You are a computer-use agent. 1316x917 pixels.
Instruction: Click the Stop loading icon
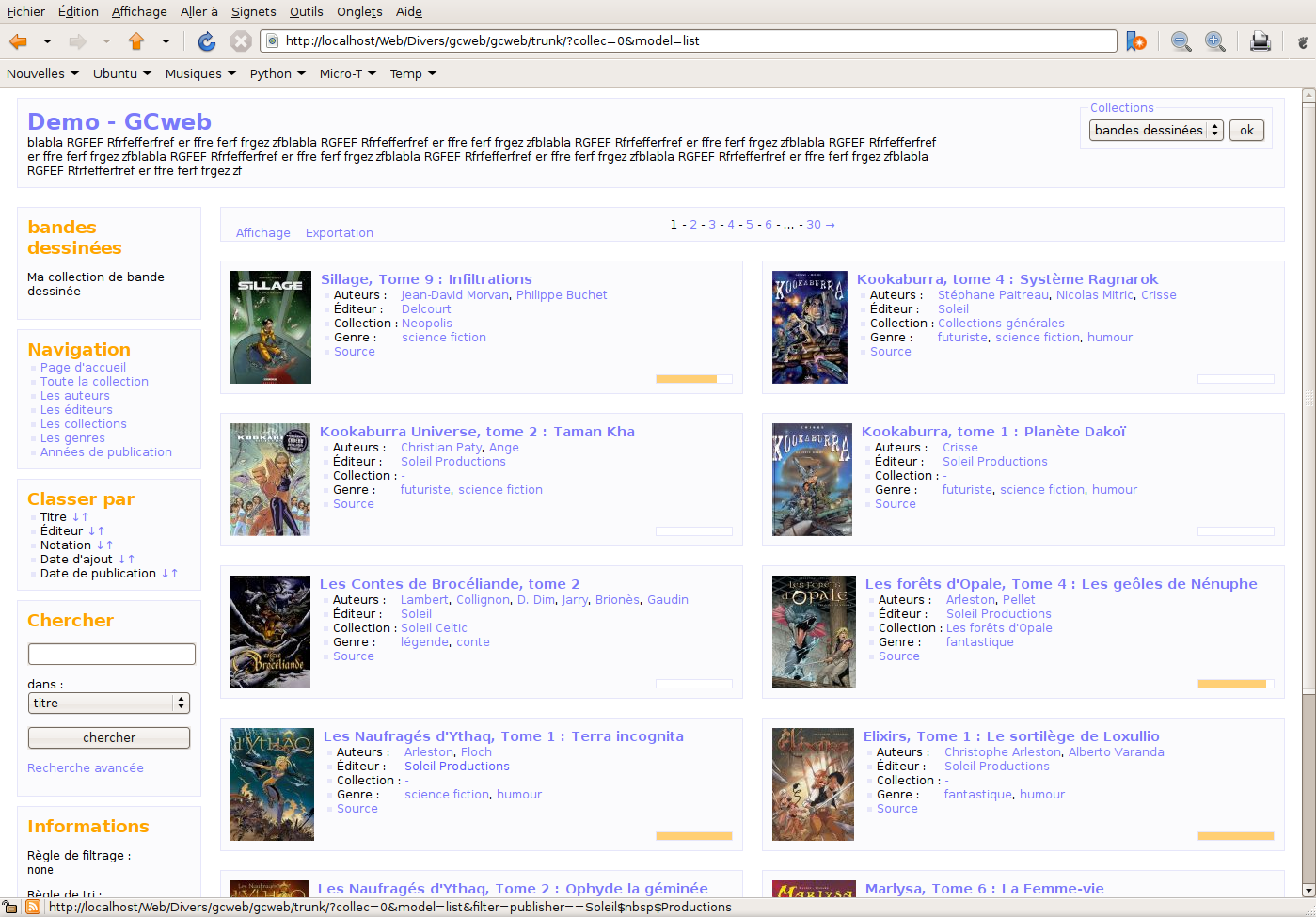click(241, 41)
